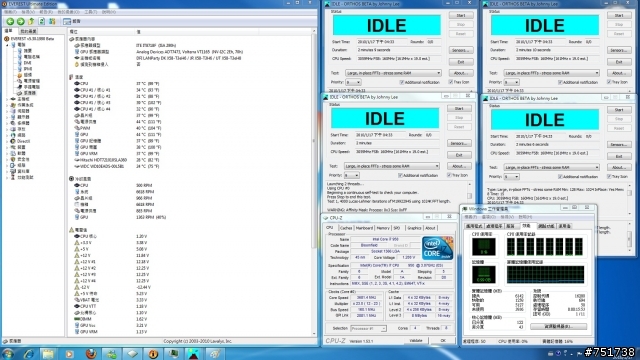The width and height of the screenshot is (640, 360).
Task: Switch to the Memory tab in CPU-Z
Action: [x=383, y=228]
